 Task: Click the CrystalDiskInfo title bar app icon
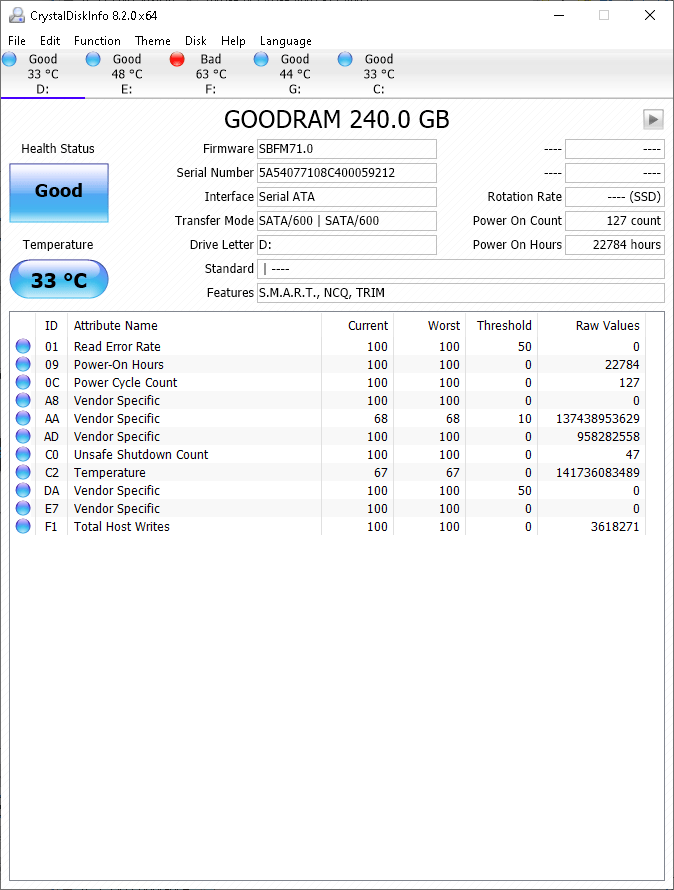point(16,16)
